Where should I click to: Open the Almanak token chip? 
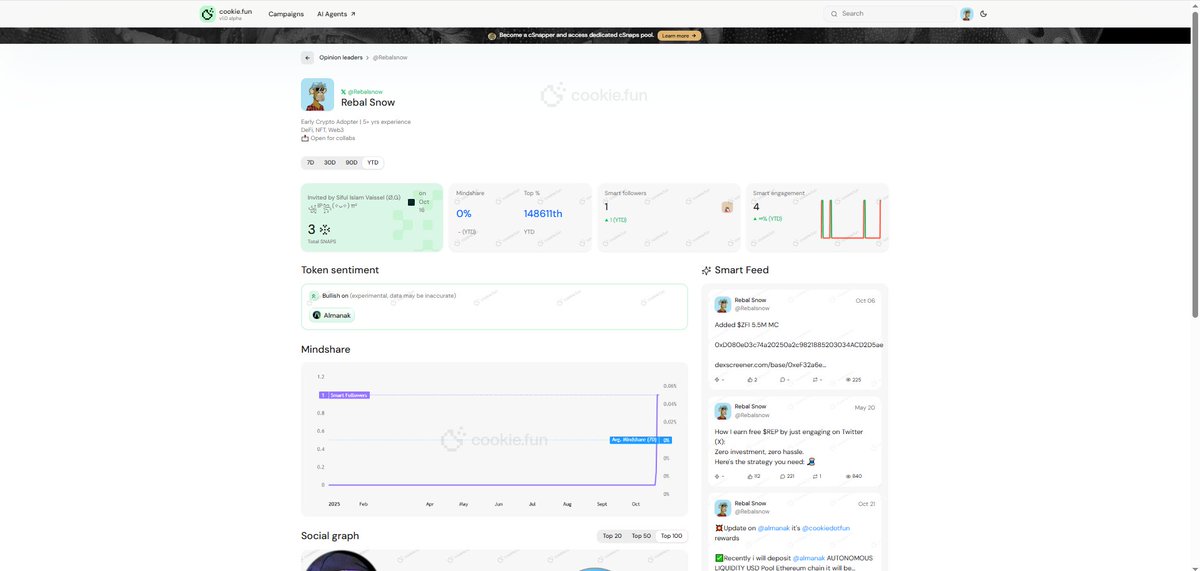(333, 315)
